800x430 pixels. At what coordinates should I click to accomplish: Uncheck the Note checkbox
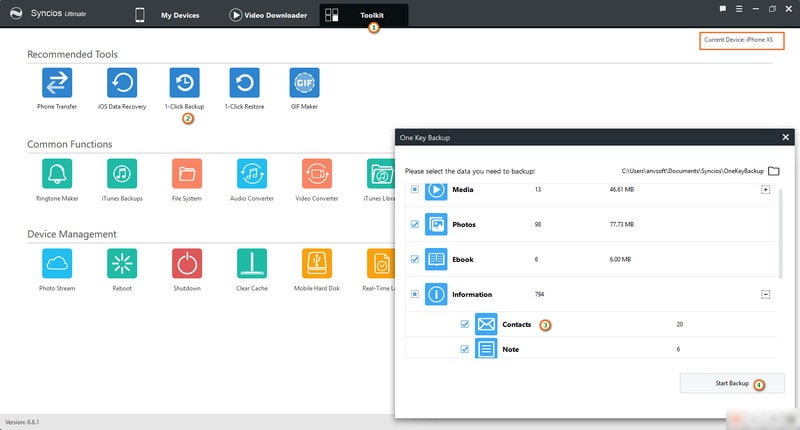point(465,349)
